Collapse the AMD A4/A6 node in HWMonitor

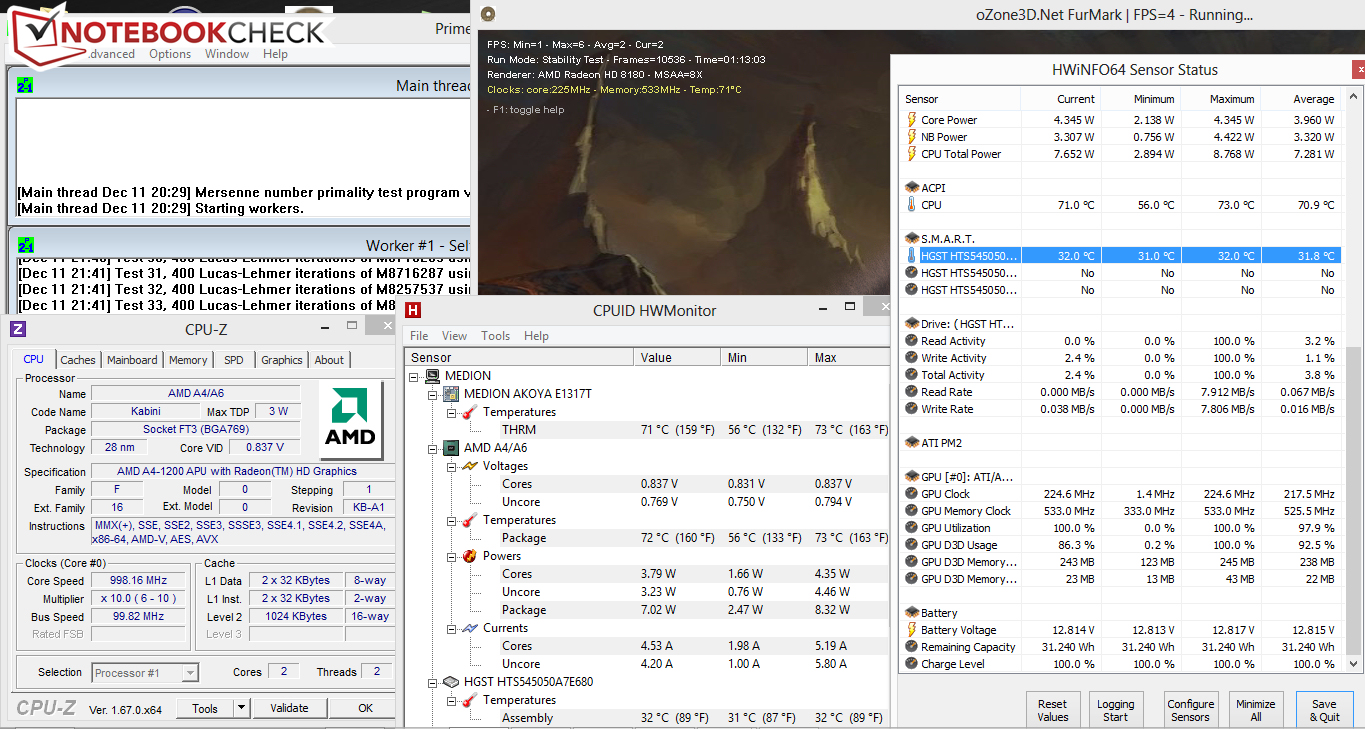[x=433, y=448]
